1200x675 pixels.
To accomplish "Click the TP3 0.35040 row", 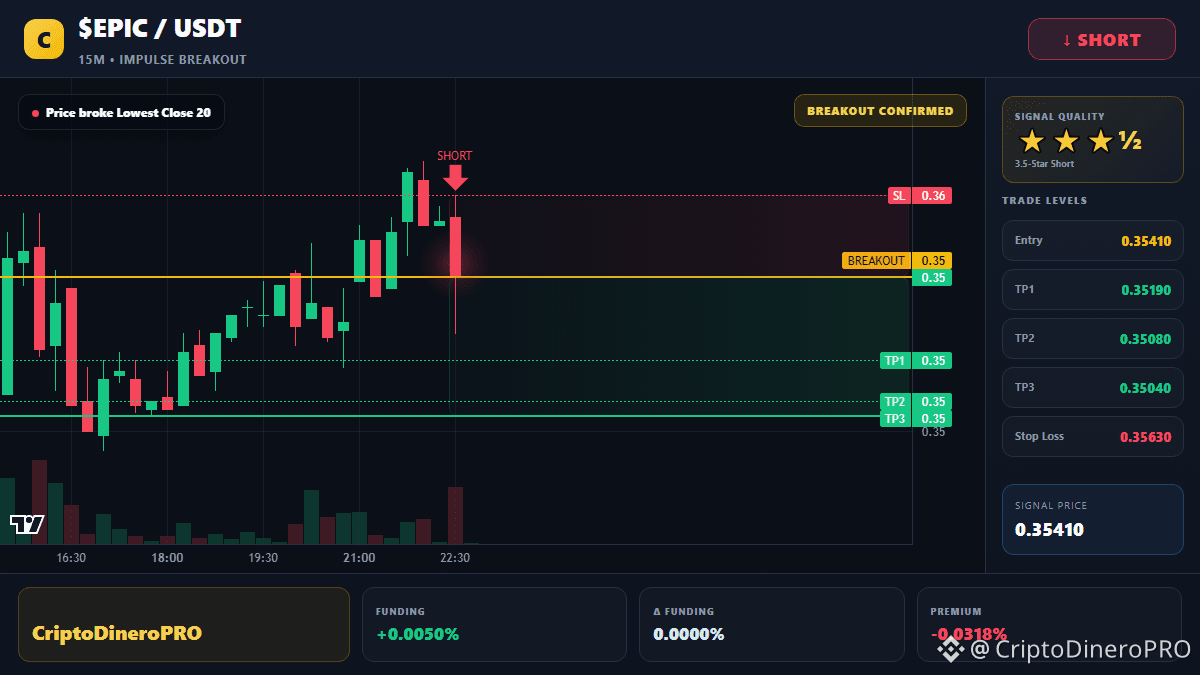I will (x=1093, y=387).
